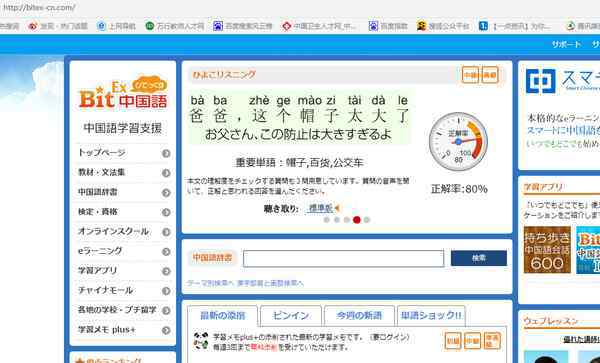This screenshot has width=600, height=363.
Task: Select the third slide indicator dot
Action: tap(347, 220)
